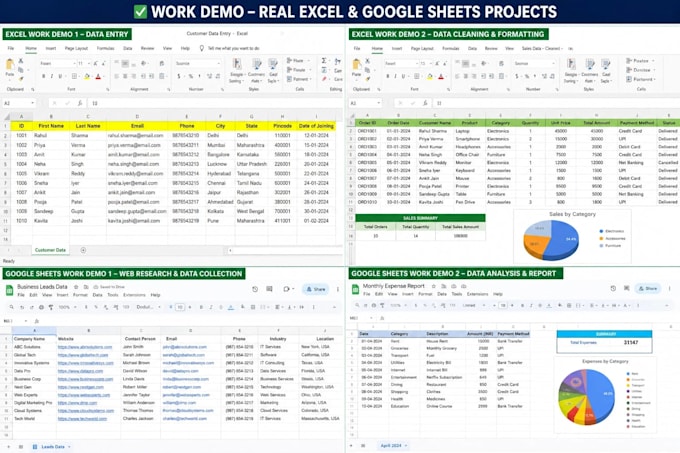Click red font color A in Customer Data Entry
The height and width of the screenshot is (453, 680).
(x=98, y=76)
